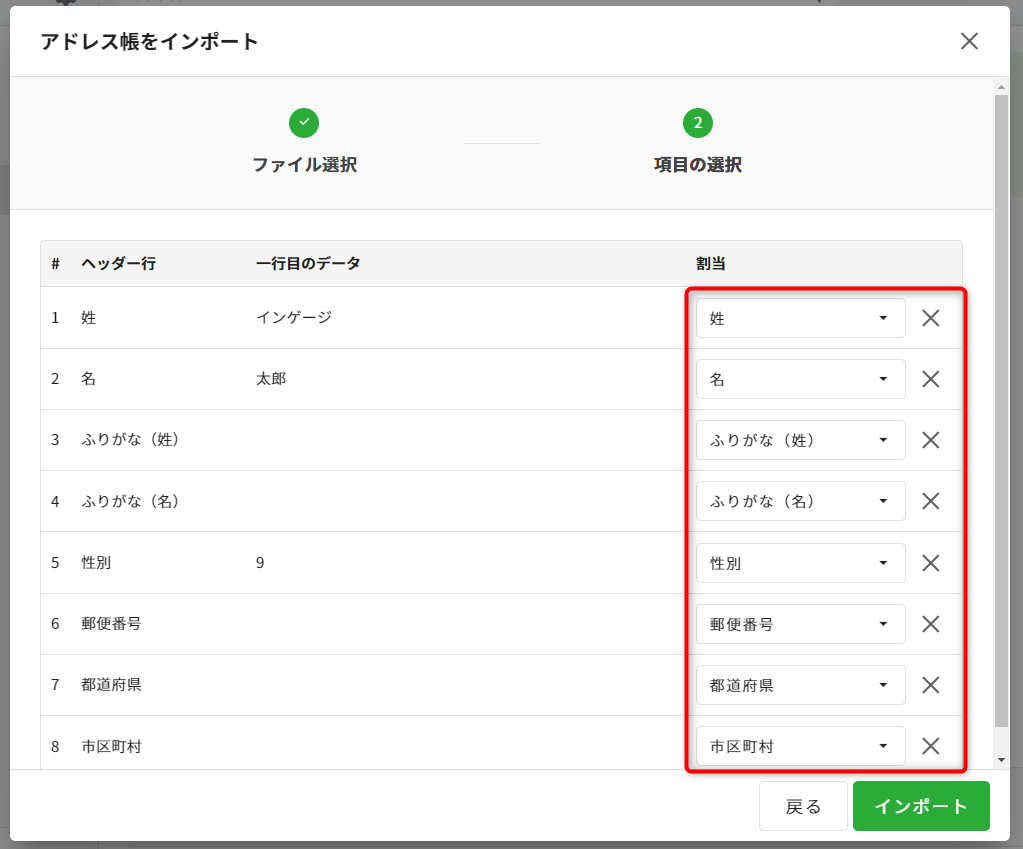
Task: Remove the 市区町村 assignment X
Action: [x=930, y=746]
